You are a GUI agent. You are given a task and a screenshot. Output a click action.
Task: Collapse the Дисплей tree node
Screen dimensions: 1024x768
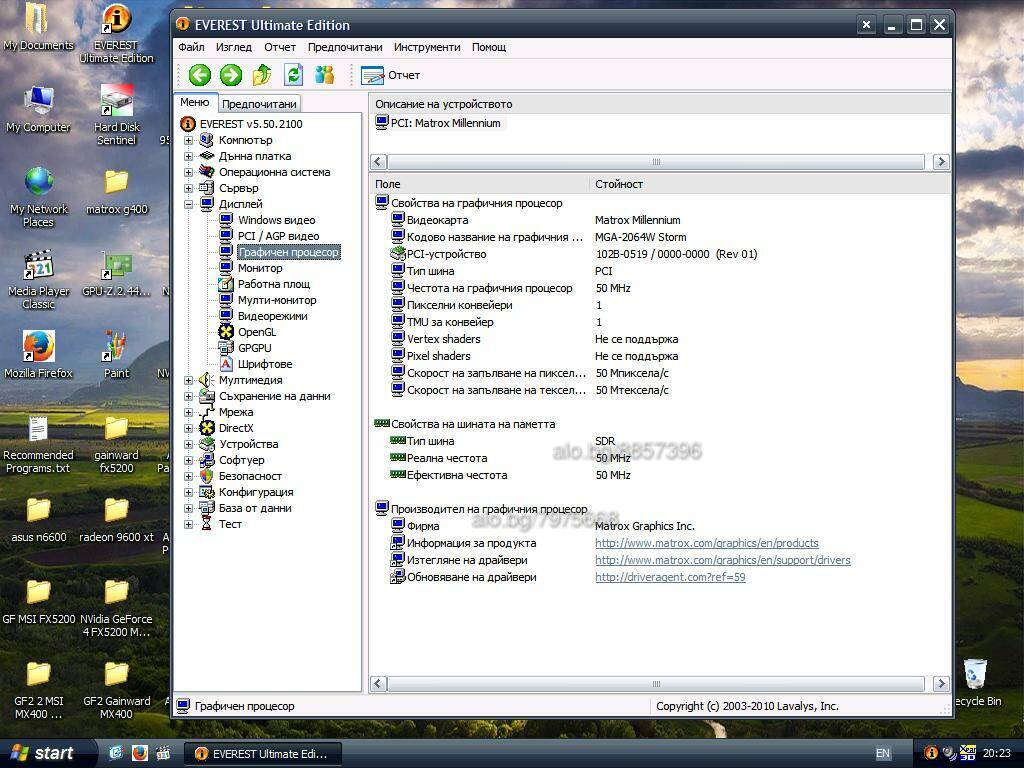[x=188, y=204]
